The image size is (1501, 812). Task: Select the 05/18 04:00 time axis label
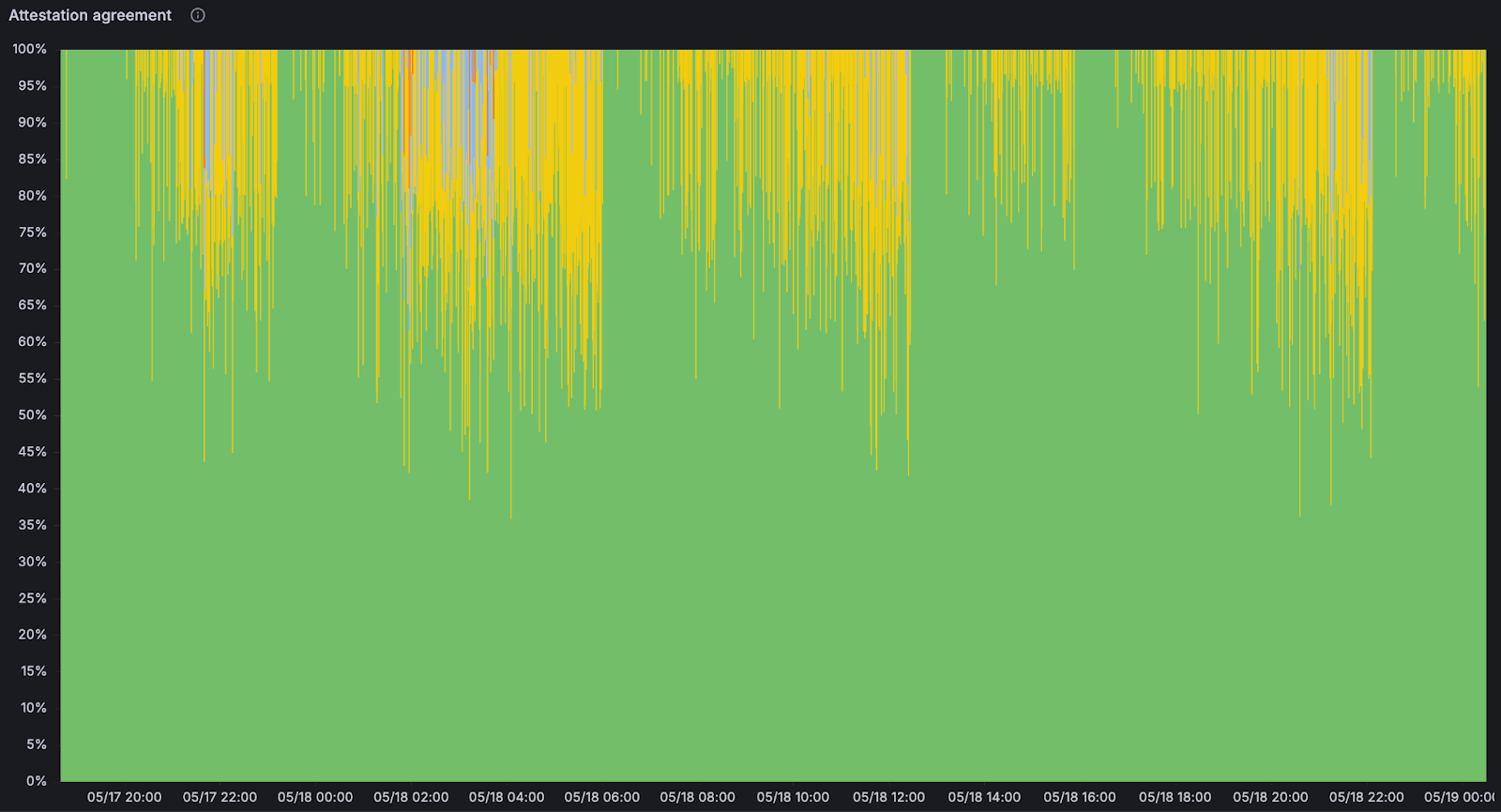coord(507,797)
